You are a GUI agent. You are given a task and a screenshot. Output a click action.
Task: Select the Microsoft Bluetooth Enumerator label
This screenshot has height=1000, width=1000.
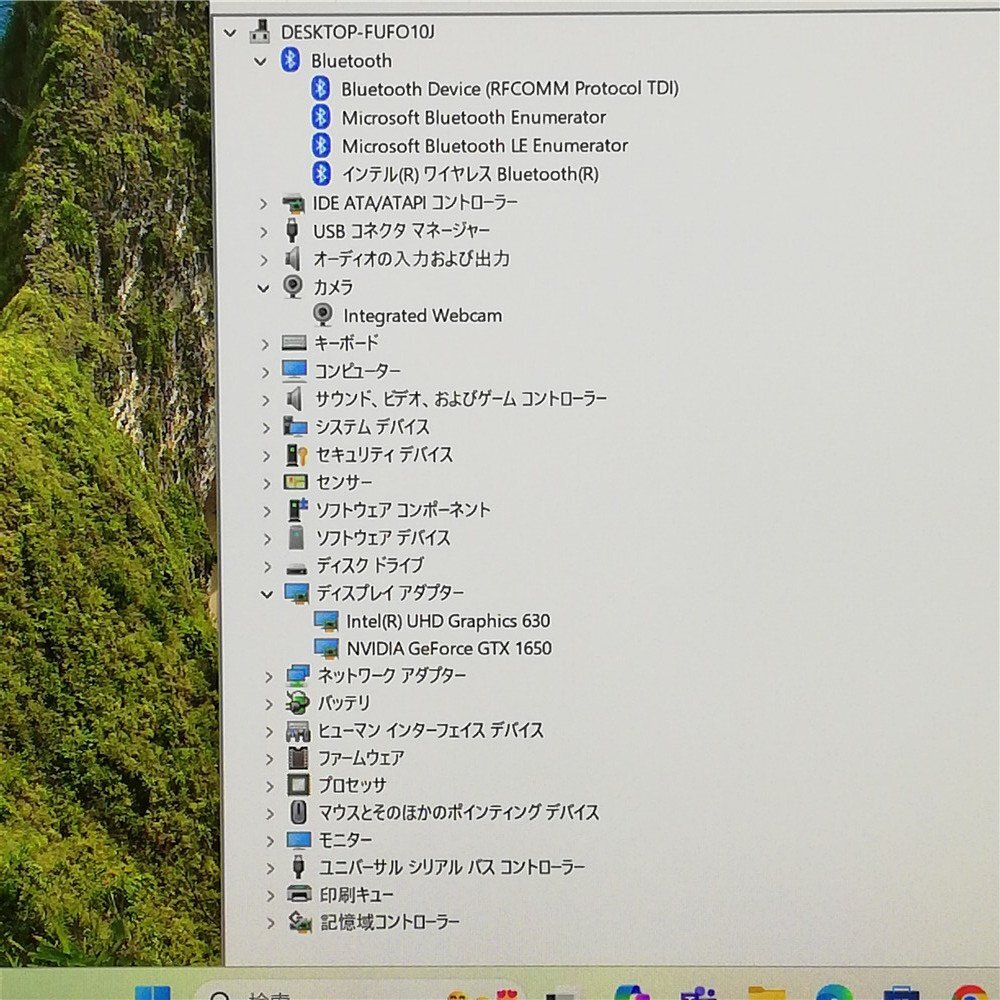(x=474, y=117)
